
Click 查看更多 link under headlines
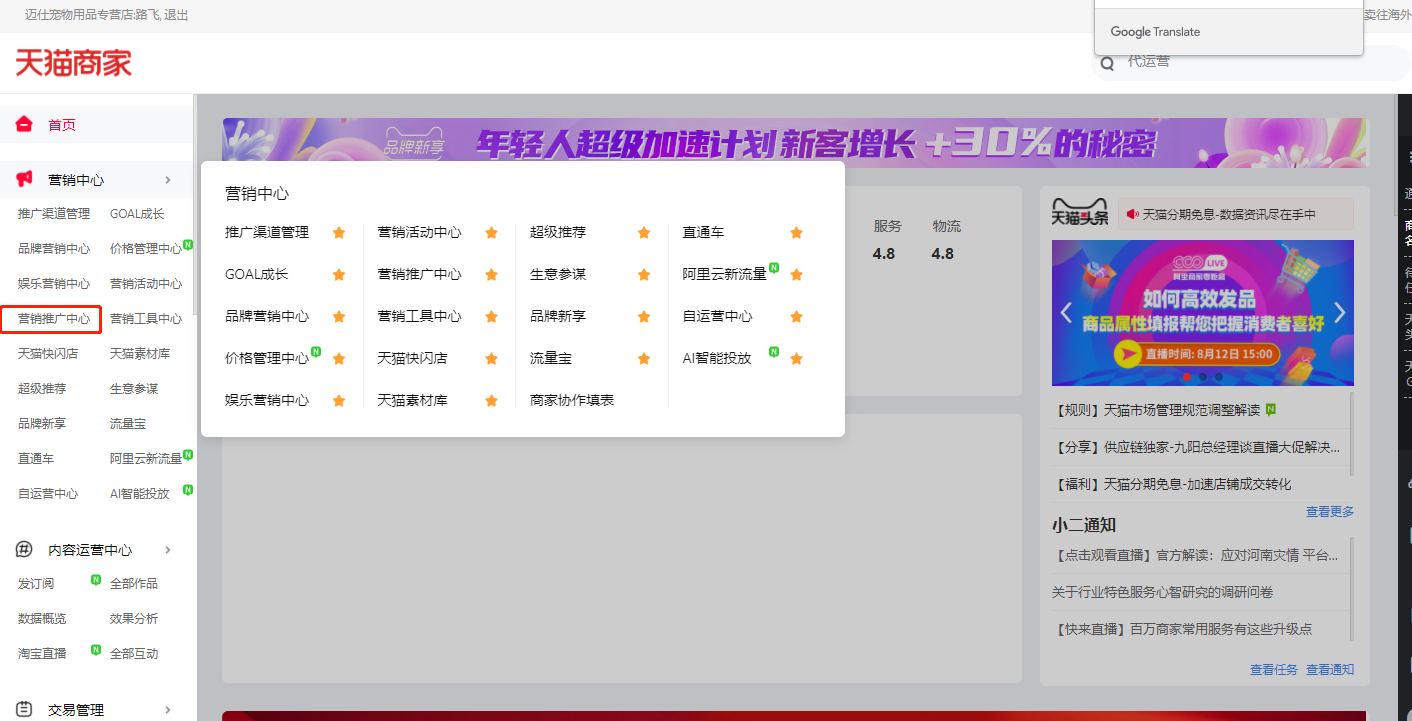pyautogui.click(x=1330, y=511)
